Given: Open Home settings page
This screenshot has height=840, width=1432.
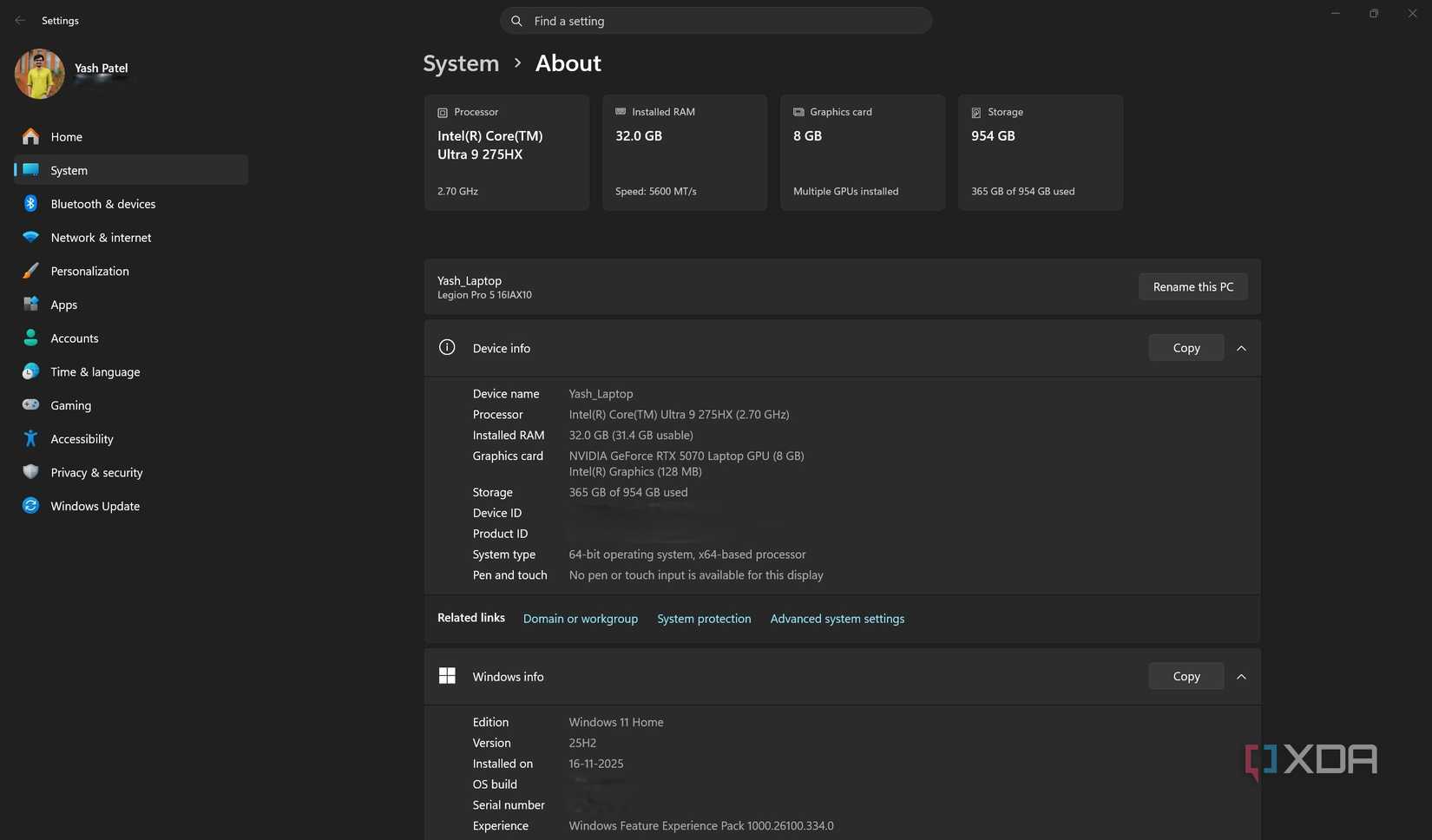Looking at the screenshot, I should click(x=131, y=136).
